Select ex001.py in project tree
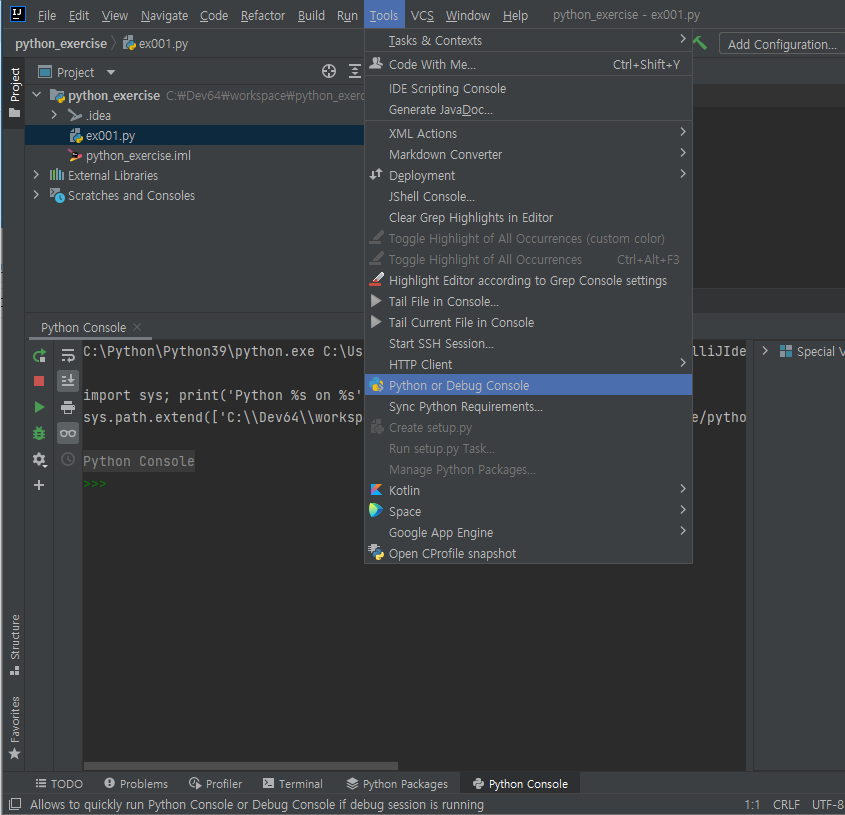 click(x=194, y=135)
